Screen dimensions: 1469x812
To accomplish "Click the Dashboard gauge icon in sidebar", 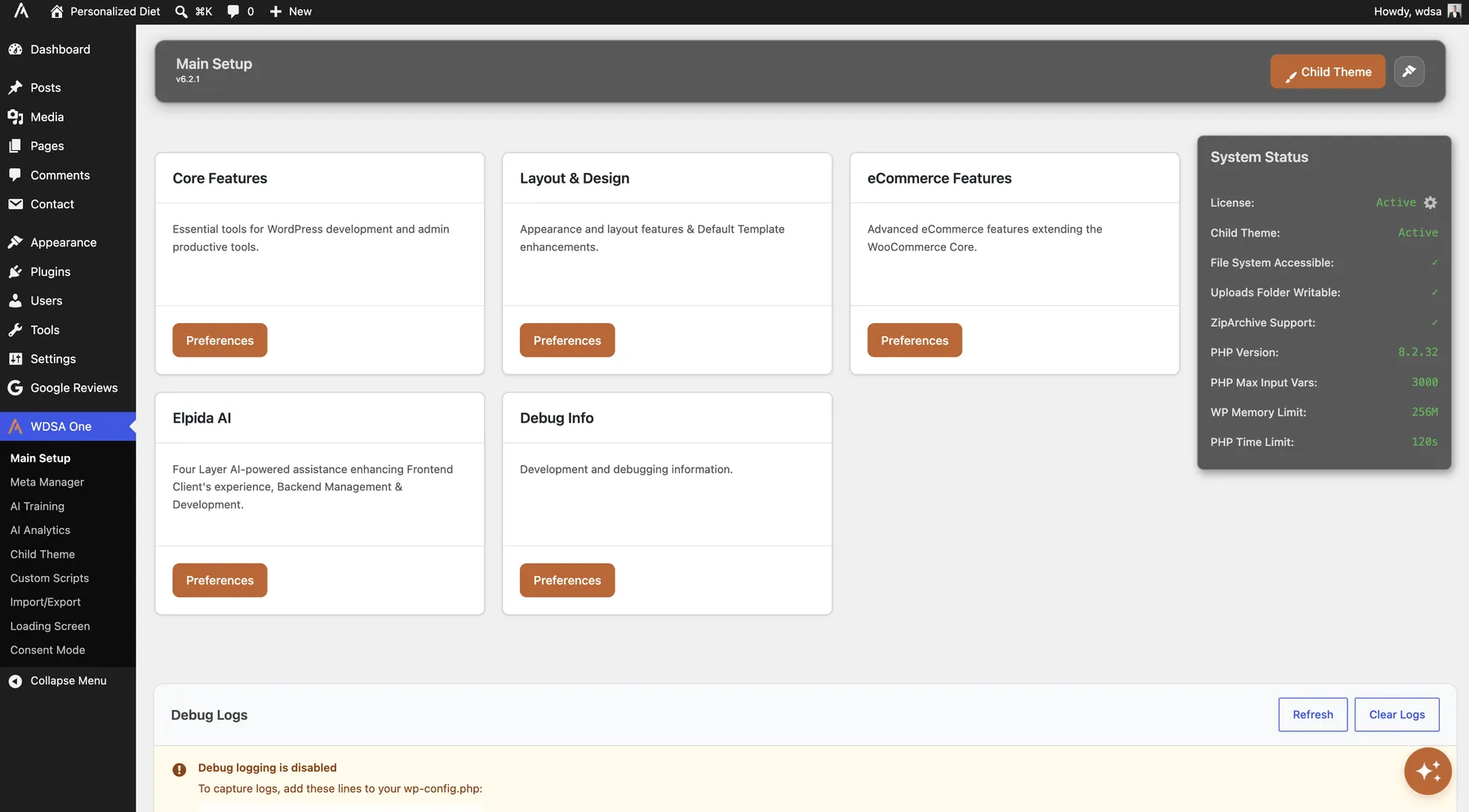I will [16, 49].
